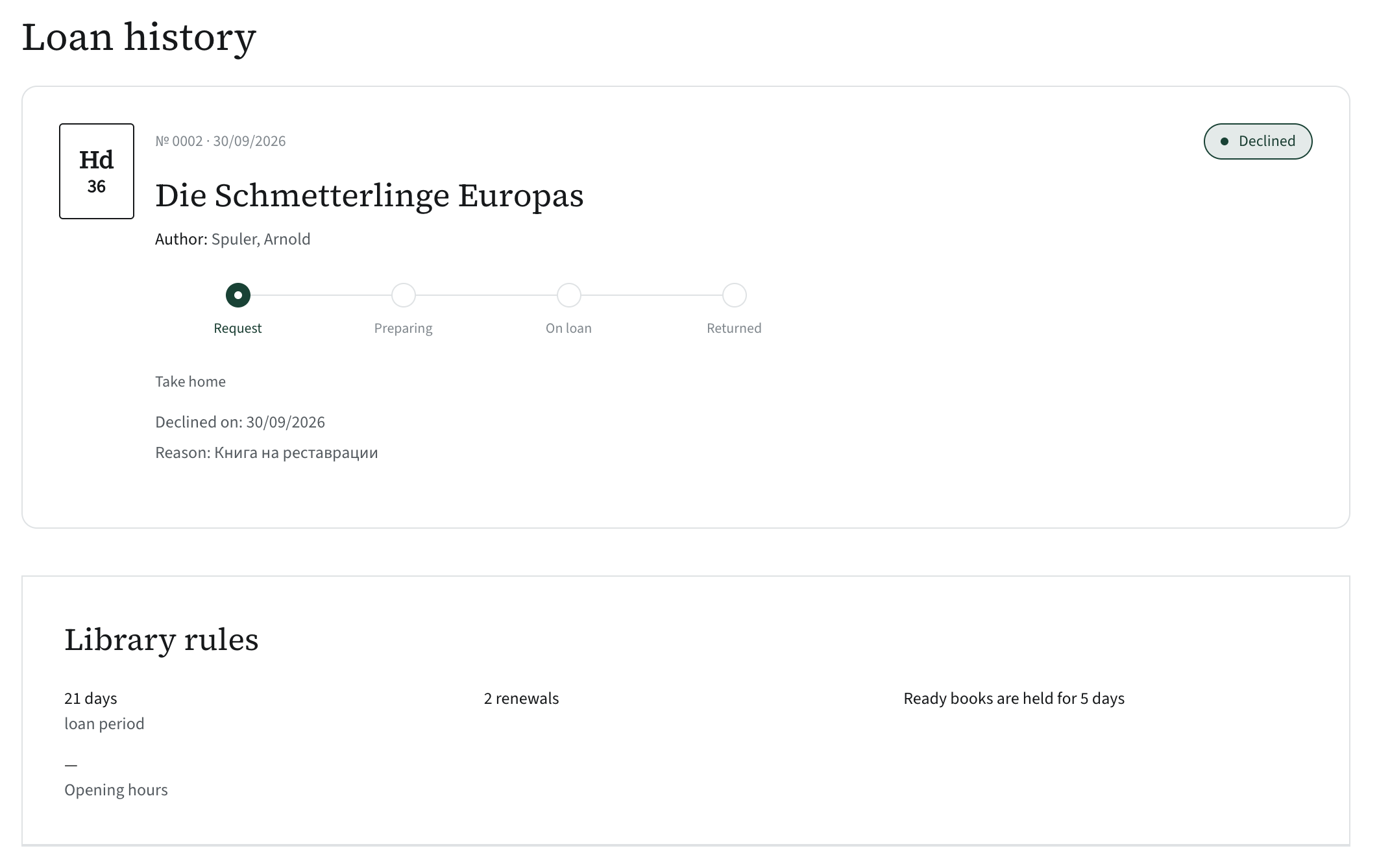Click the loan number № 0002 · 30/09/2026
1390x868 pixels.
[x=221, y=141]
